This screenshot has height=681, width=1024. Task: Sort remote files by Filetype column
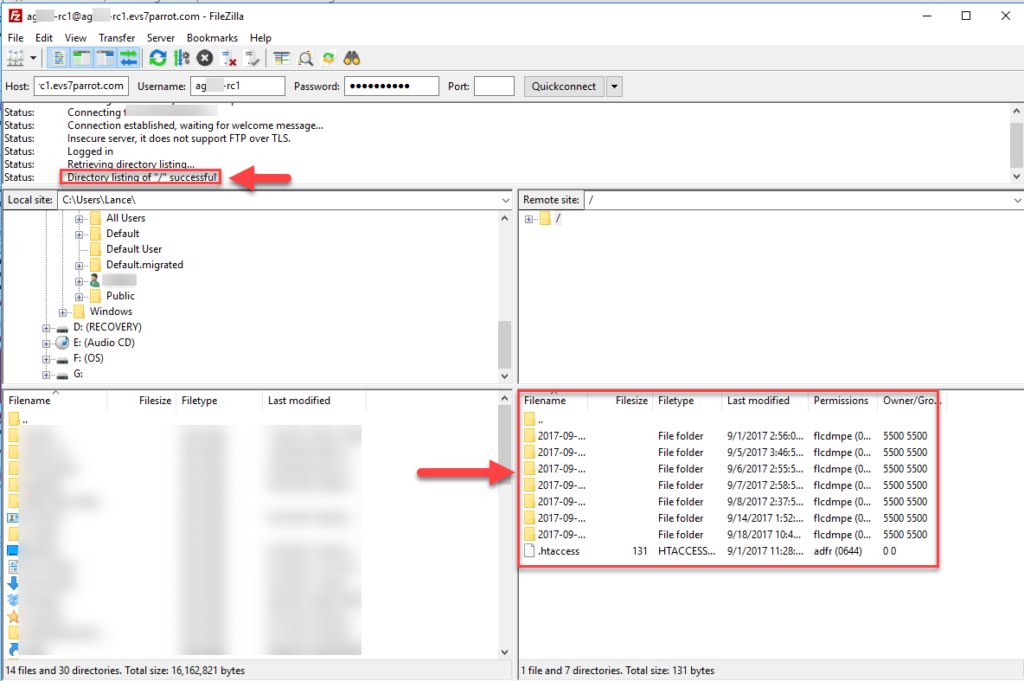[x=686, y=400]
